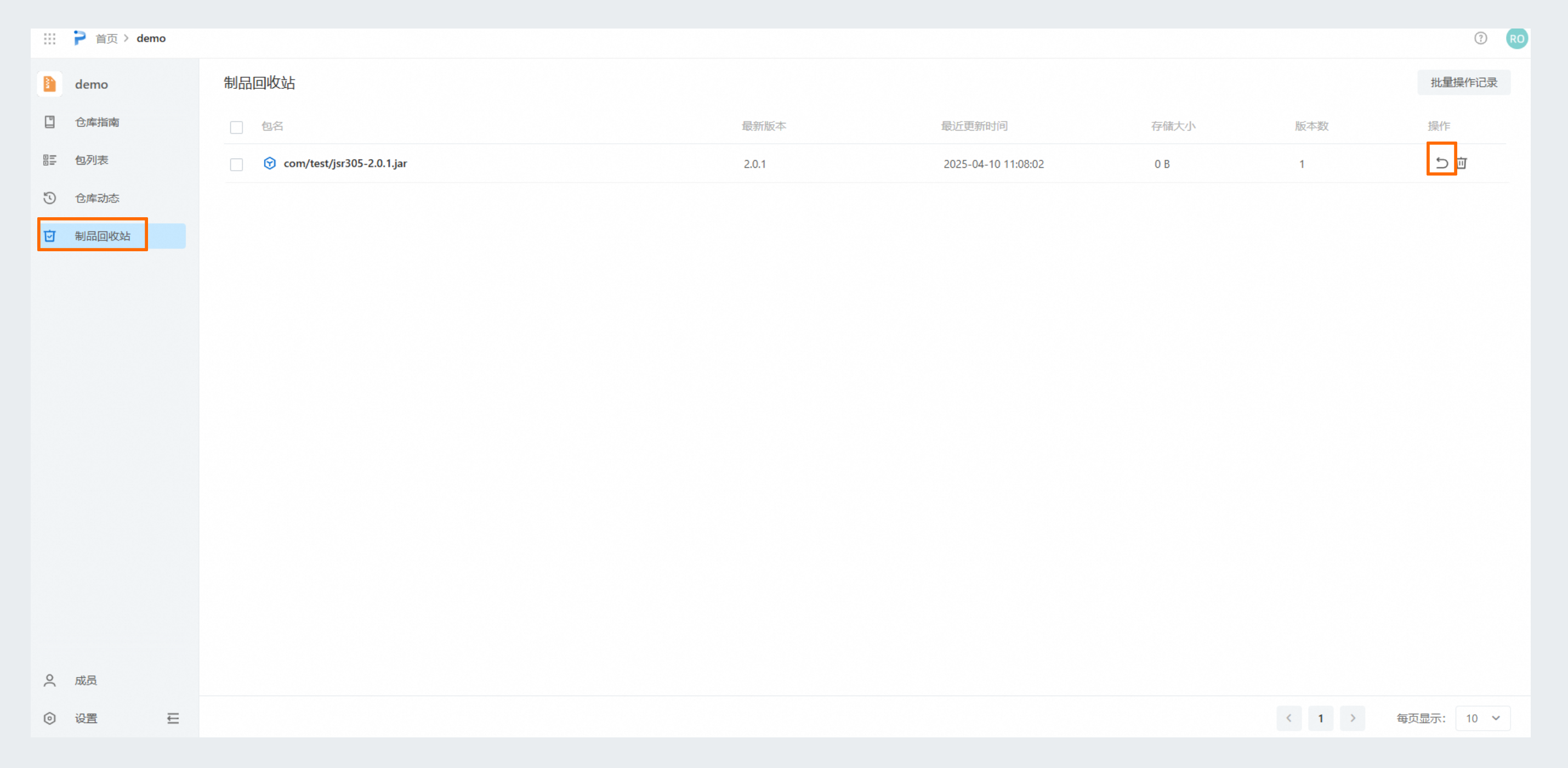The image size is (1568, 768).
Task: Click the package cube icon beside jsr305
Action: [x=270, y=163]
